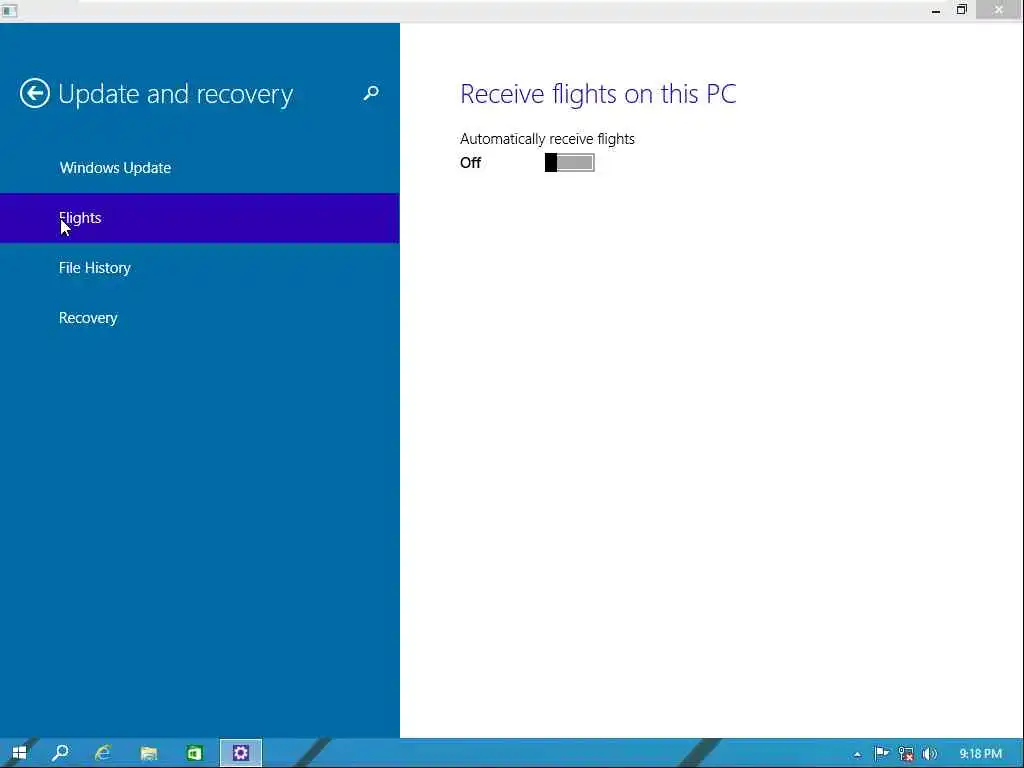The width and height of the screenshot is (1024, 768).
Task: Open taskbar Search magnifier
Action: coord(60,753)
